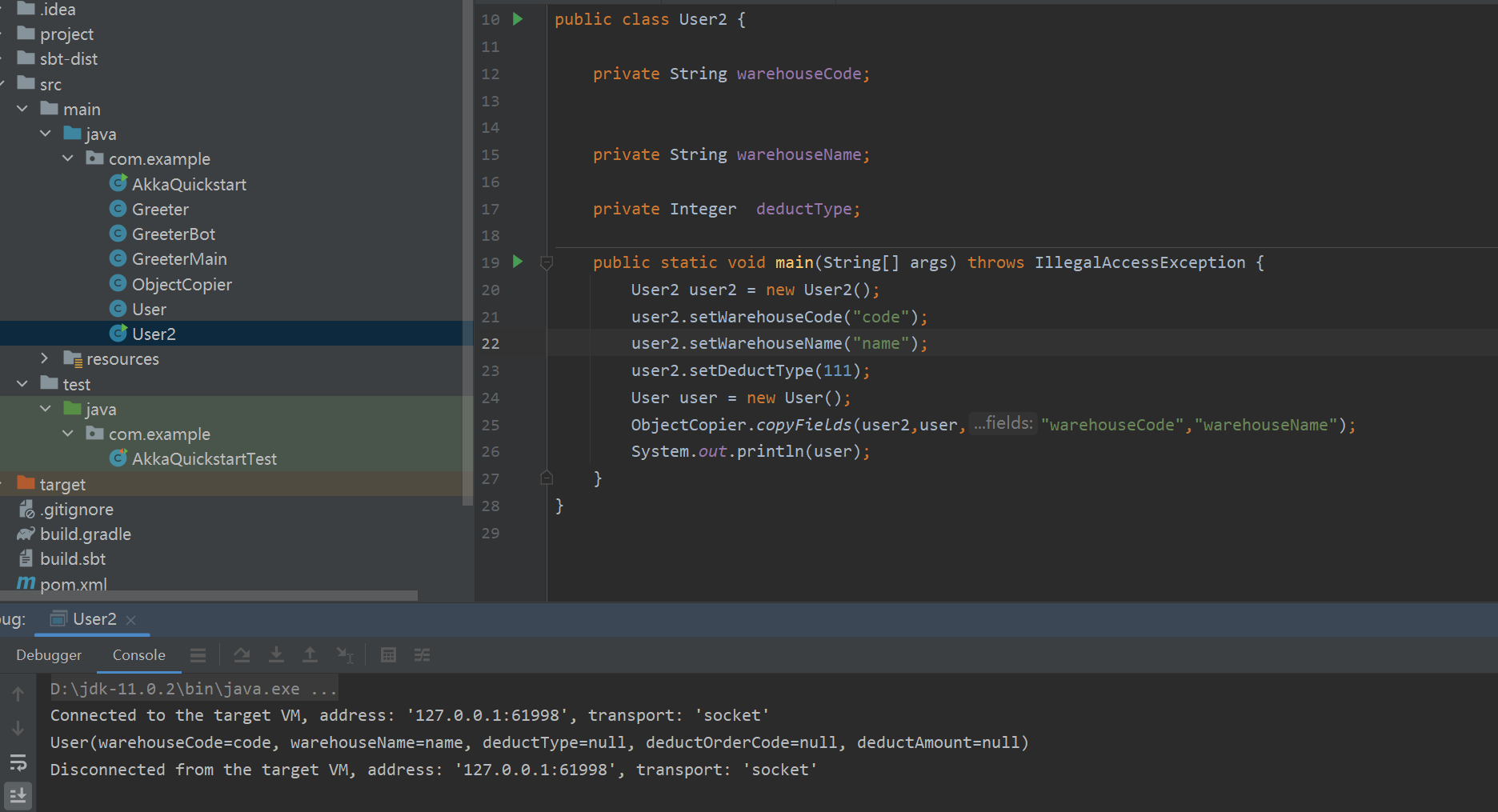Image resolution: width=1498 pixels, height=812 pixels.
Task: Click the Run to Cursor debug icon
Action: coord(345,655)
